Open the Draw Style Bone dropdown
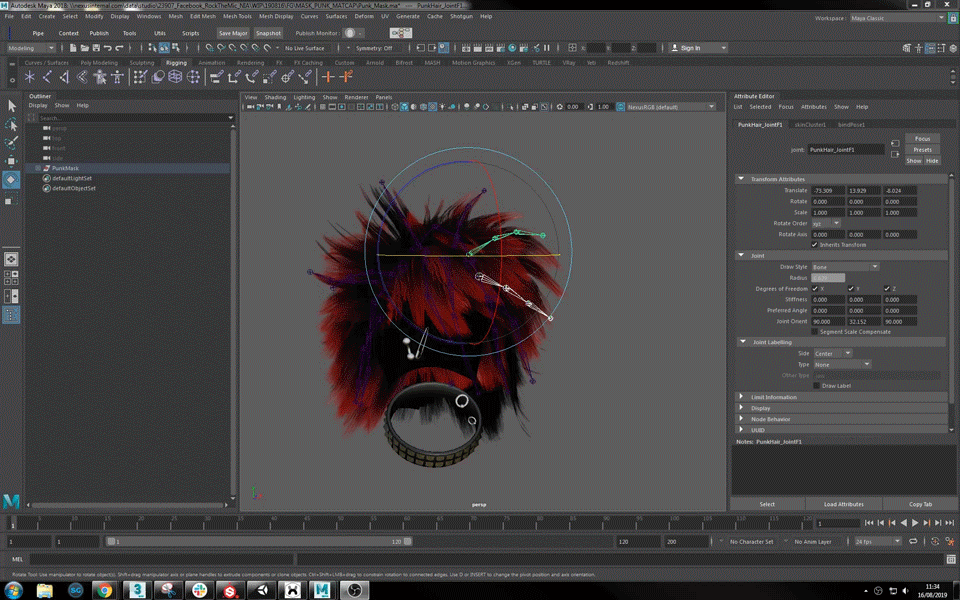Screen dimensions: 960x600 (846, 267)
